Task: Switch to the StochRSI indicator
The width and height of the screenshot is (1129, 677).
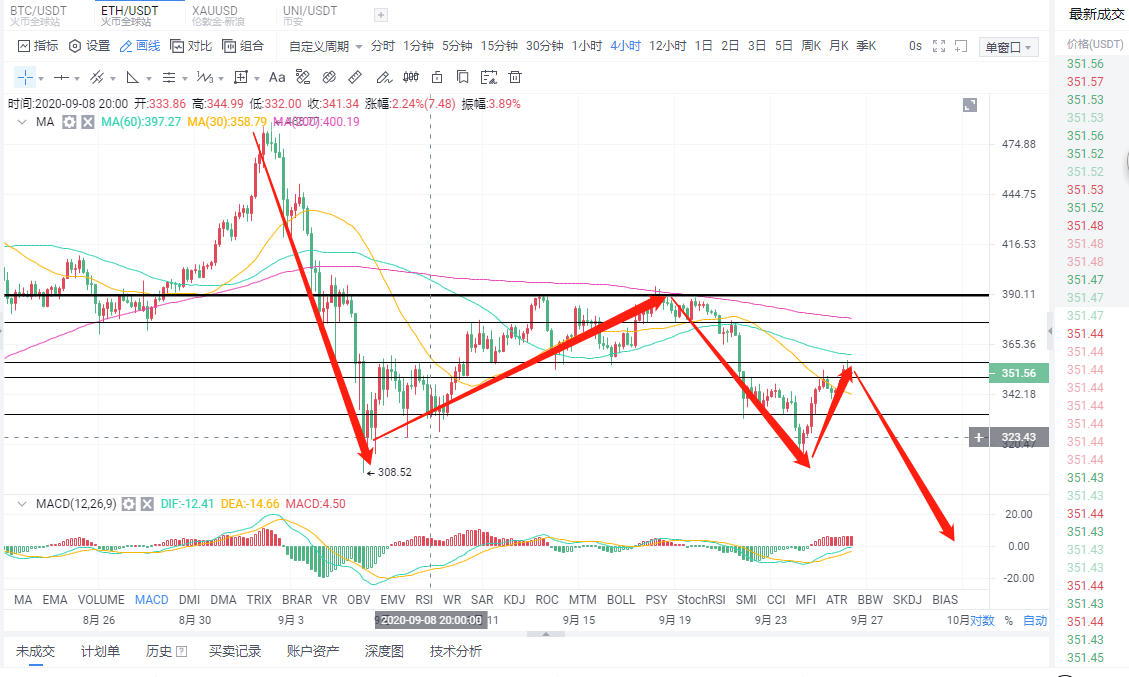Action: point(701,600)
